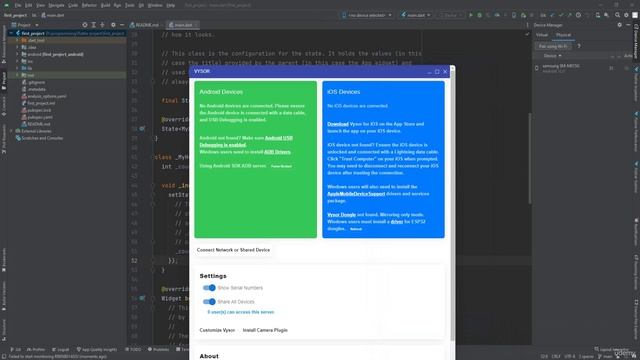Open the main.dart run configuration dropdown
Image resolution: width=640 pixels, height=360 pixels.
click(416, 15)
